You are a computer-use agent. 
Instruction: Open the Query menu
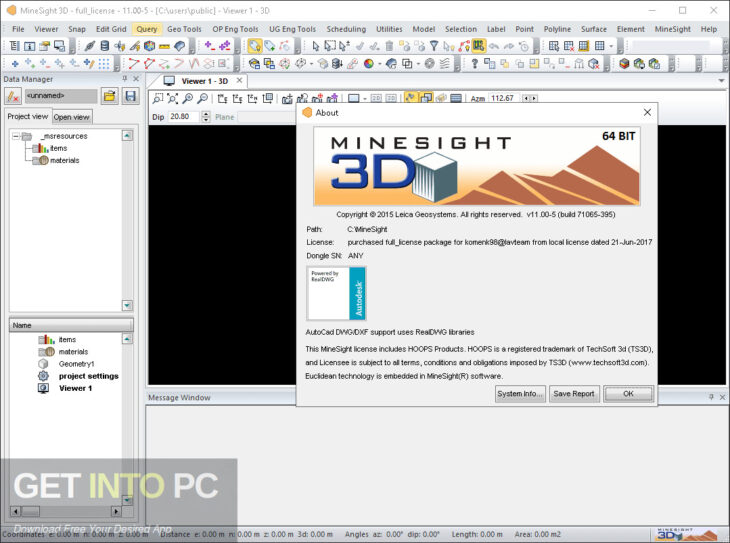pyautogui.click(x=147, y=29)
